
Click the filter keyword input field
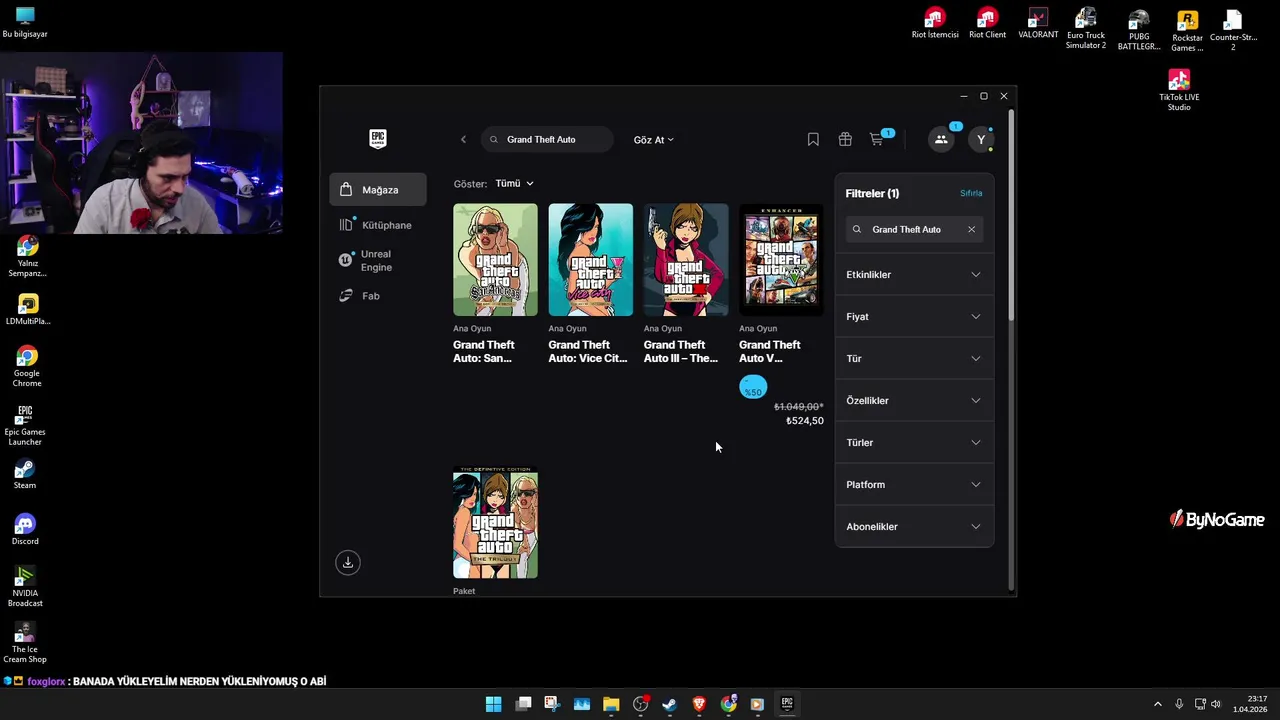(x=914, y=229)
